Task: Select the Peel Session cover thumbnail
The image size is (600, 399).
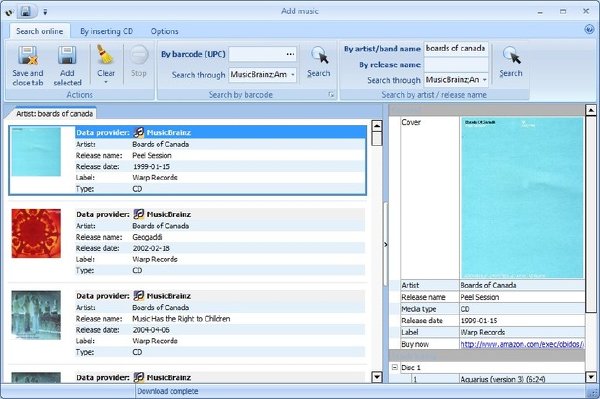Action: 36,151
